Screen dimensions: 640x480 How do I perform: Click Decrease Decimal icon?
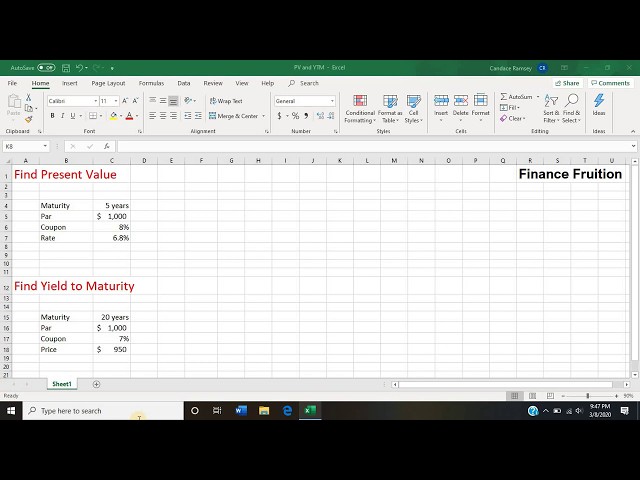(x=331, y=116)
